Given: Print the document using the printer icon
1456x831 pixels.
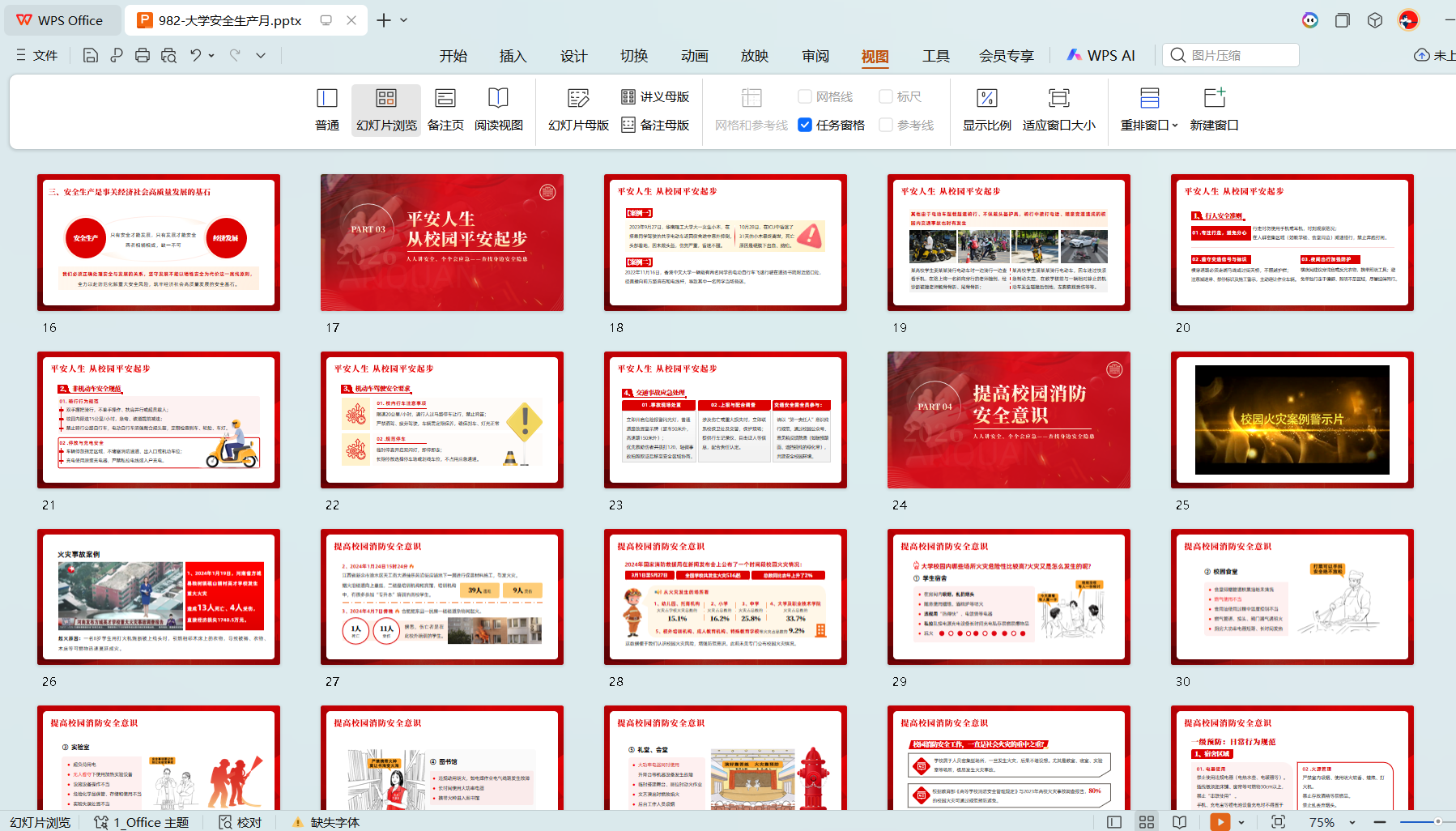Looking at the screenshot, I should coord(143,55).
